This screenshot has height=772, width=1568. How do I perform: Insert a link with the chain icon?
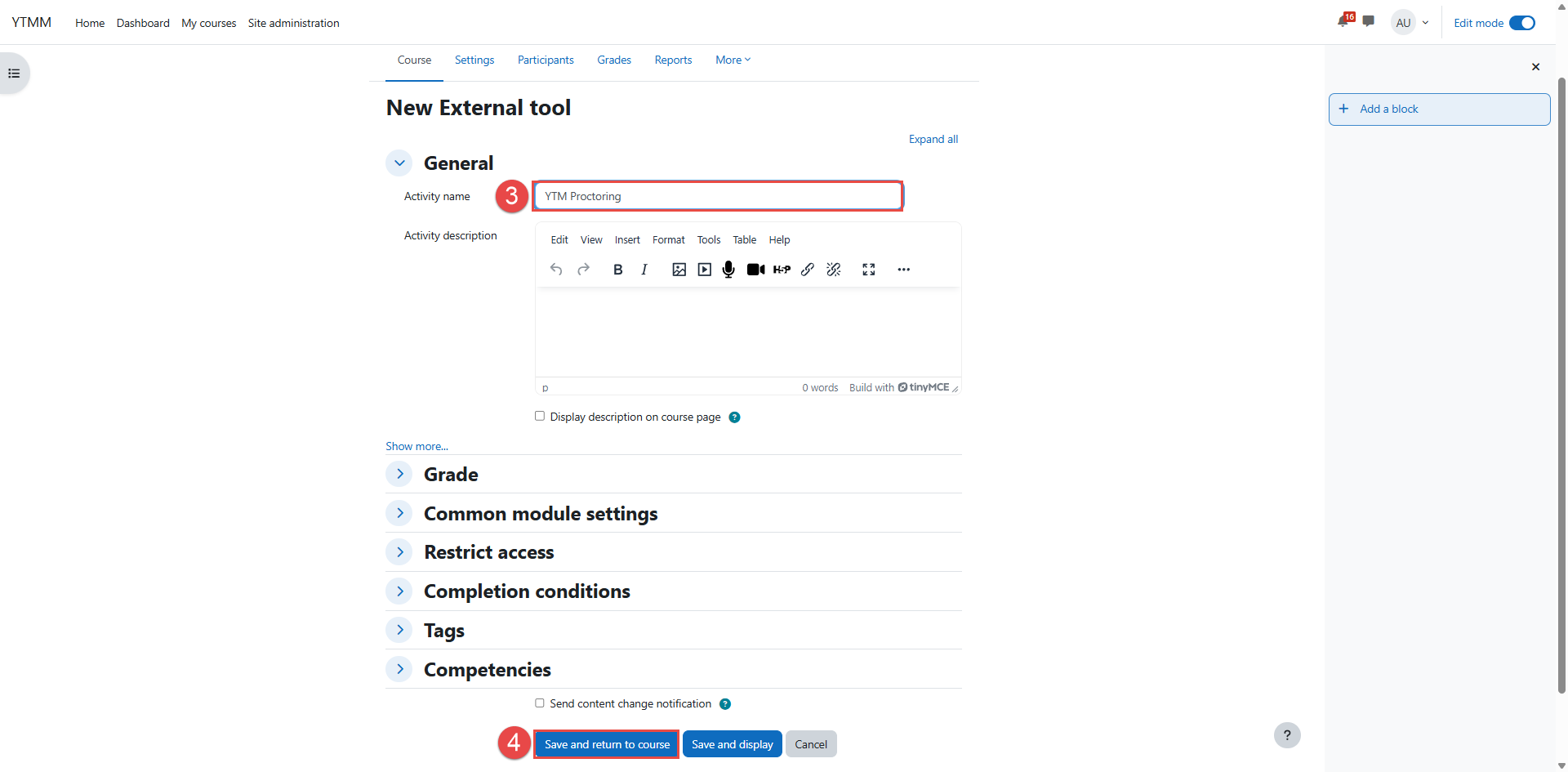tap(808, 270)
